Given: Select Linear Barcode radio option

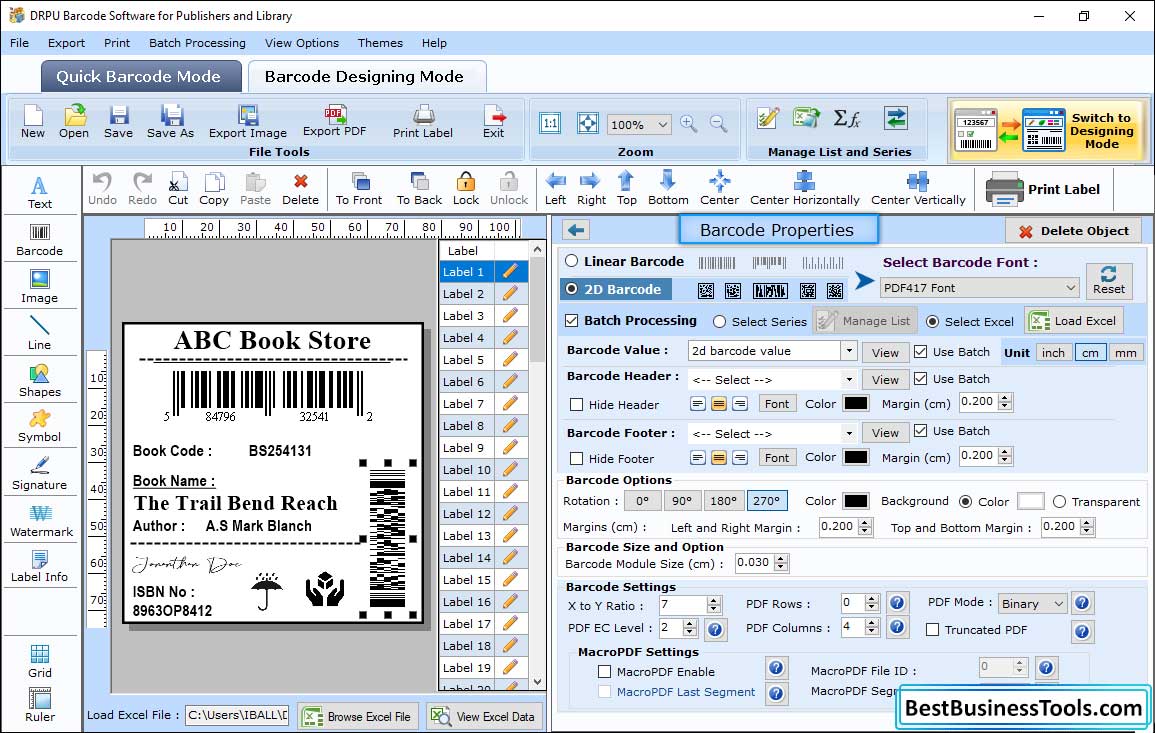Looking at the screenshot, I should 572,261.
